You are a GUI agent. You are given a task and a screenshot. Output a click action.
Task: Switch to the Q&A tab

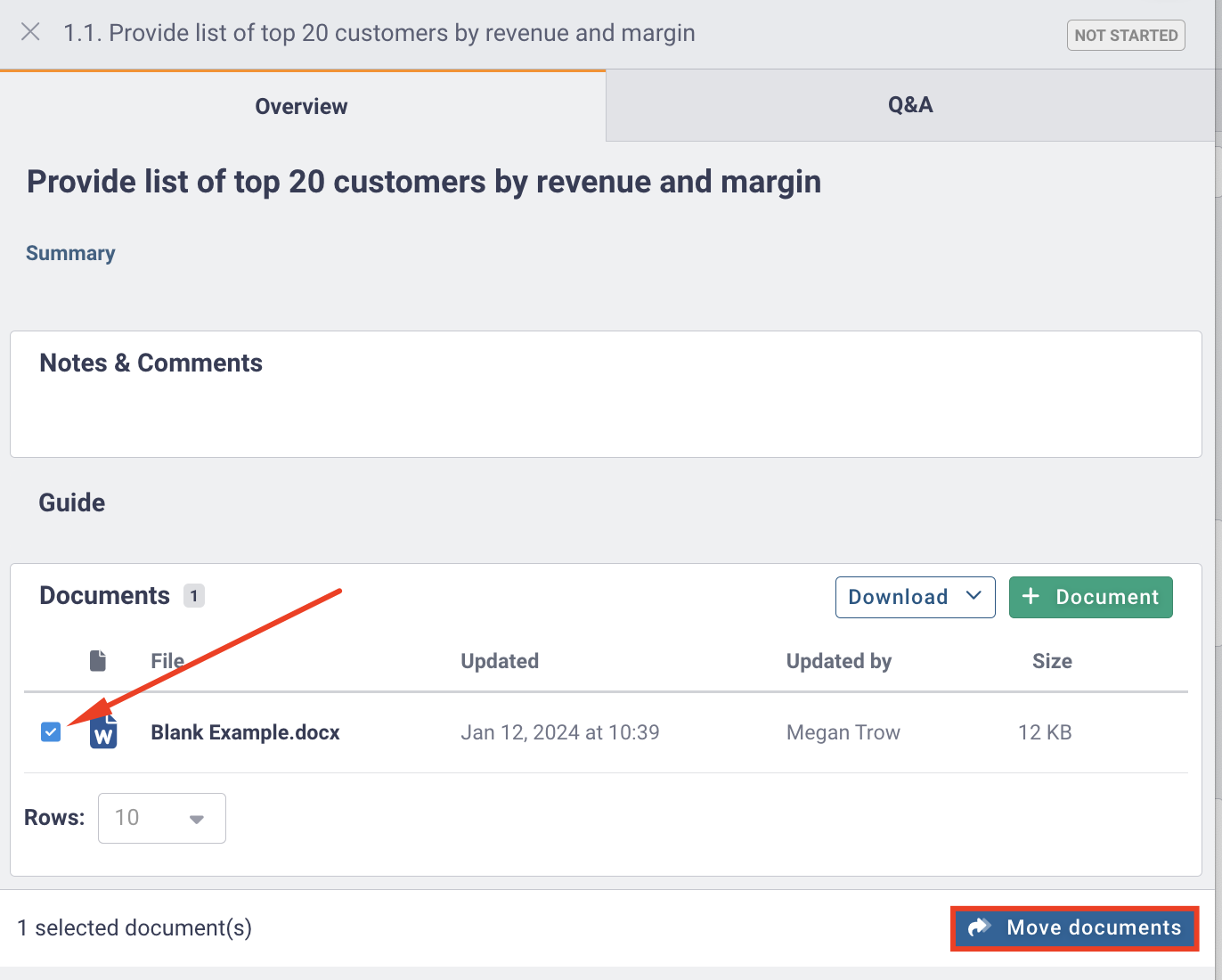tap(909, 105)
